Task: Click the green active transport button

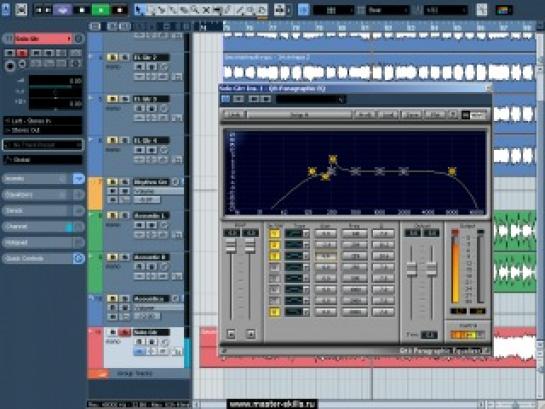Action: 100,10
